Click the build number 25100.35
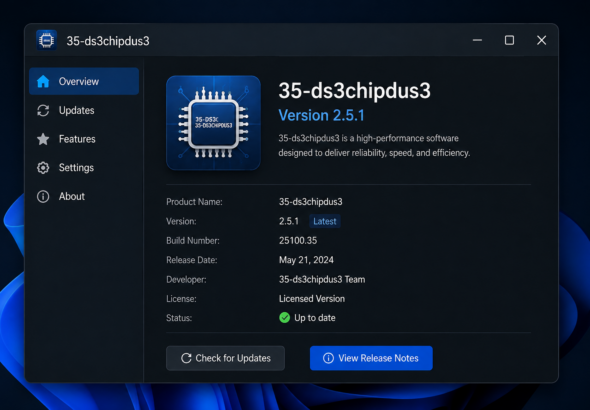 pos(298,240)
